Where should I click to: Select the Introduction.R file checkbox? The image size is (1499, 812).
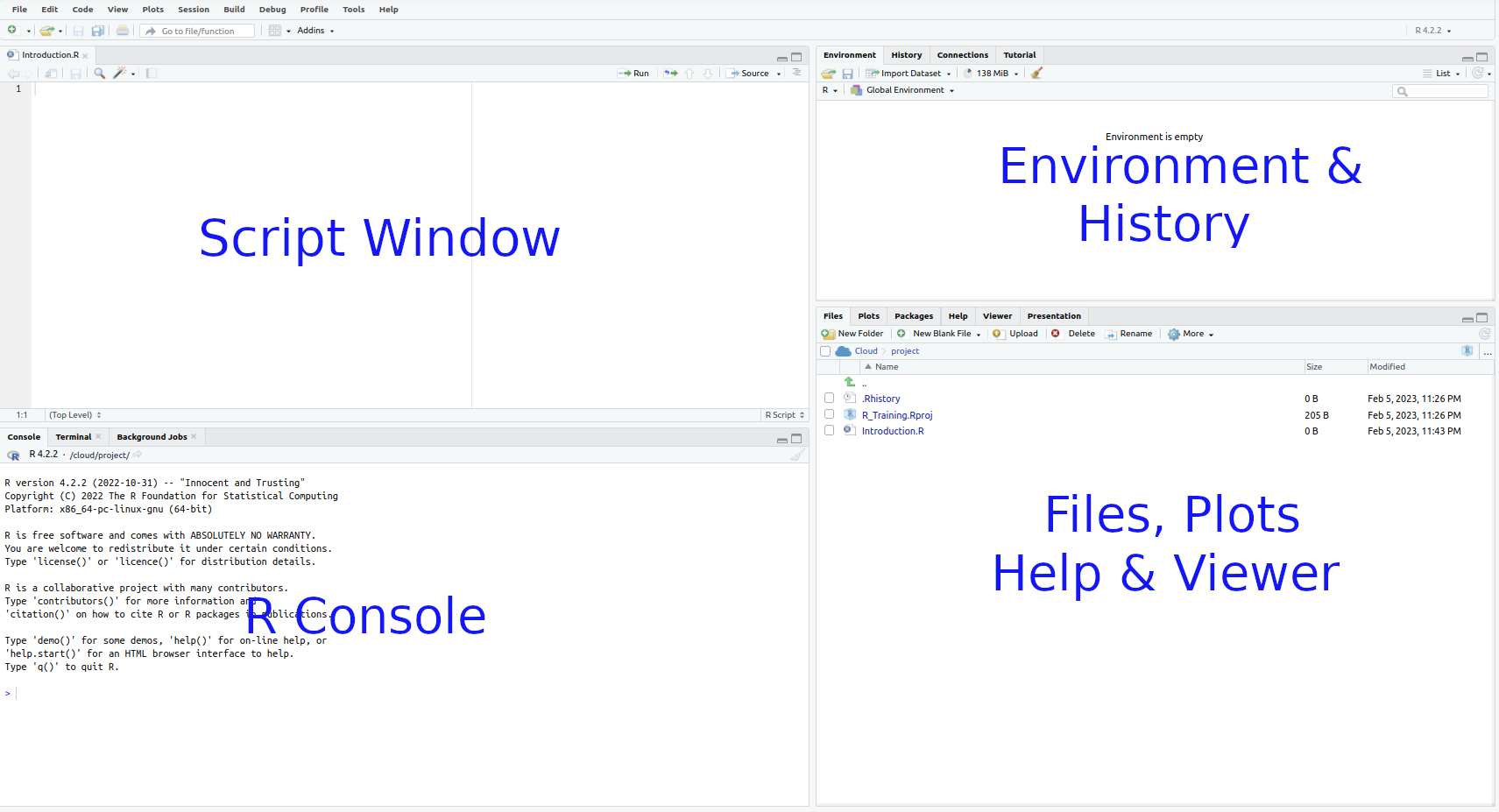point(829,430)
